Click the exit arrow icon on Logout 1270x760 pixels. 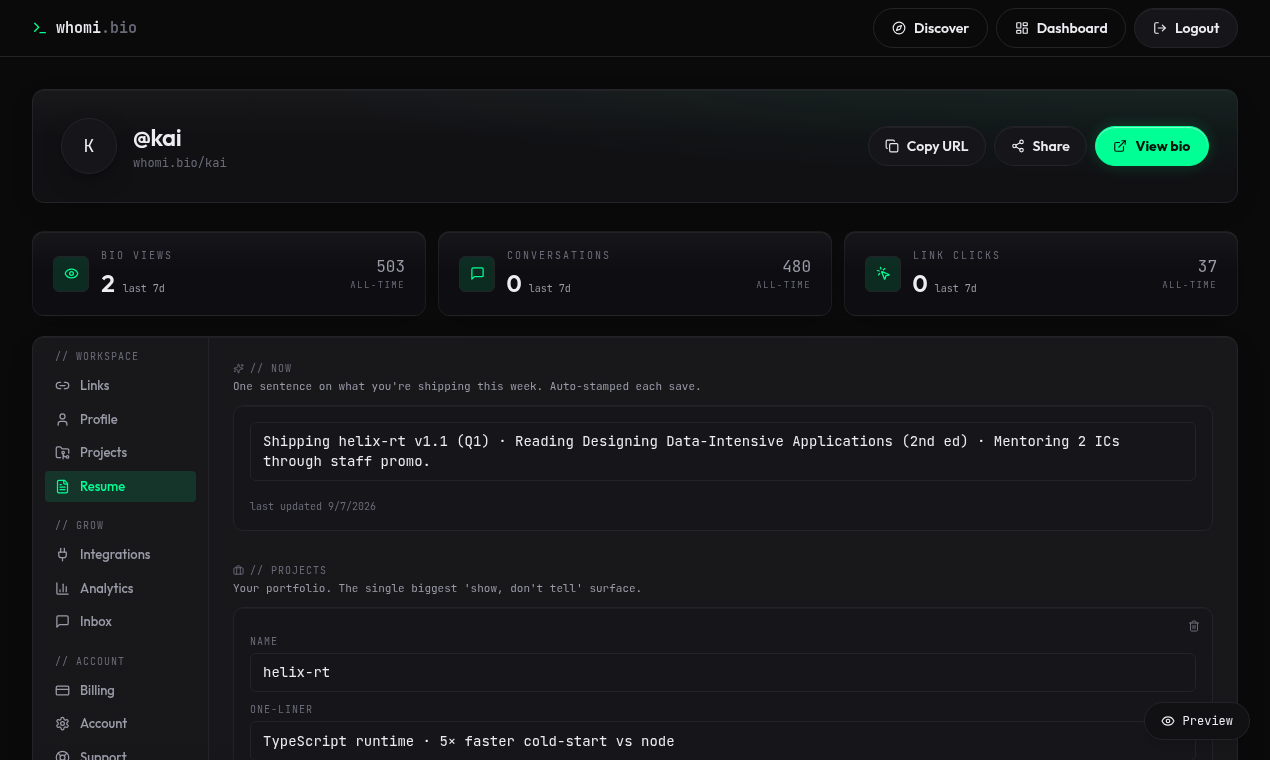coord(1160,28)
